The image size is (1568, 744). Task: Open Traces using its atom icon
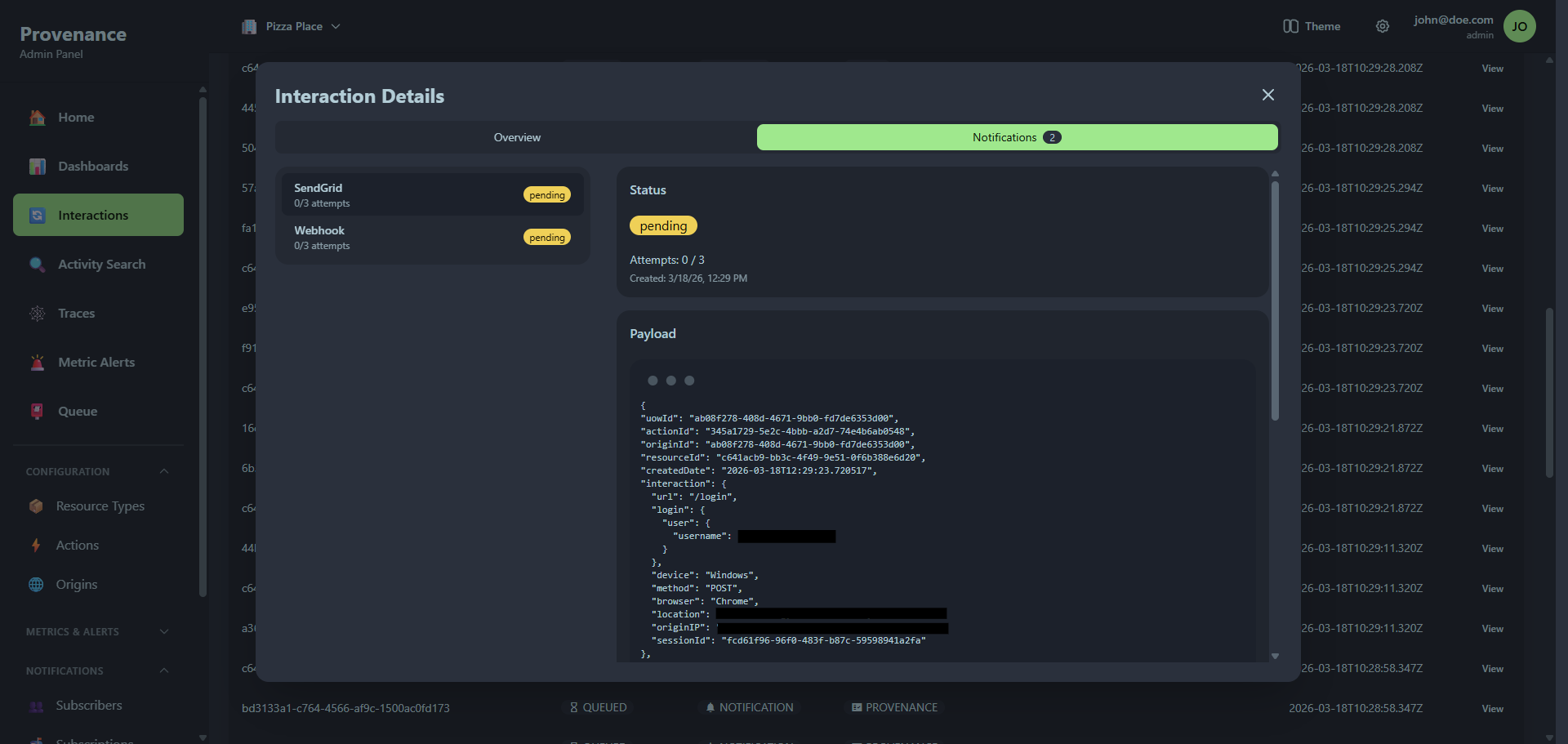tap(38, 314)
